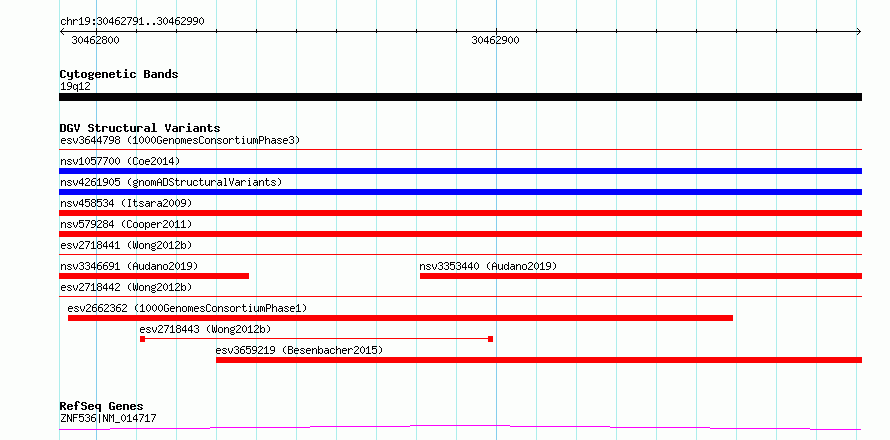This screenshot has height=440, width=890.
Task: Open variant esv2718442 (Wong2012b) label
Action: click(126, 287)
